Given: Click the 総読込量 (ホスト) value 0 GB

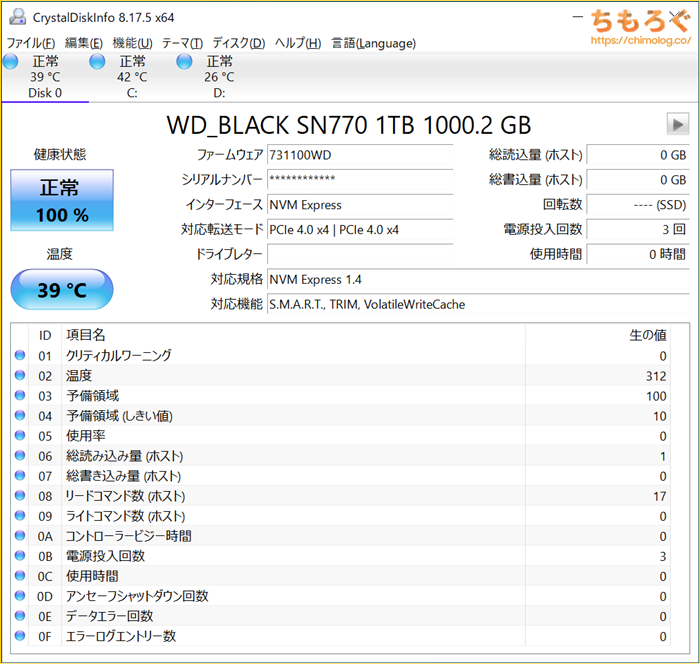Looking at the screenshot, I should pyautogui.click(x=638, y=155).
